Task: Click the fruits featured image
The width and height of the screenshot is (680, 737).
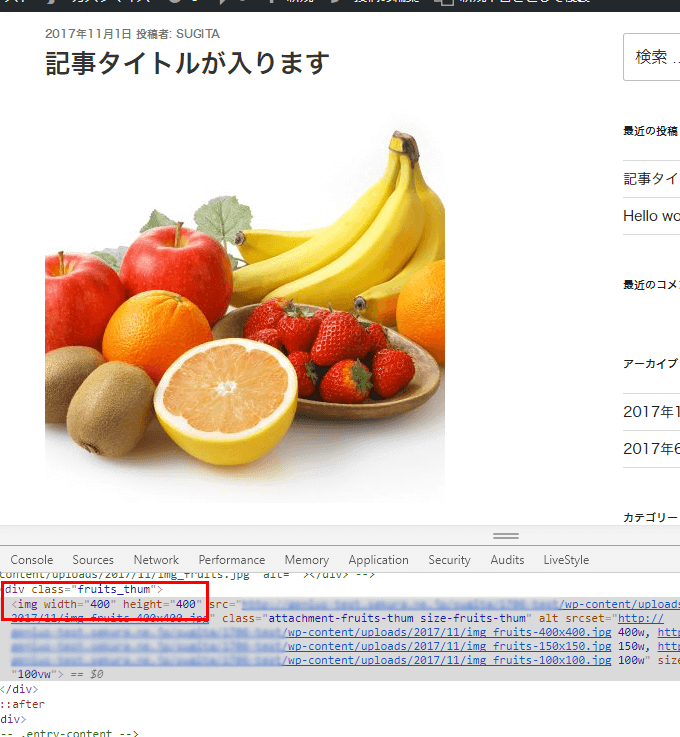Action: pos(245,303)
